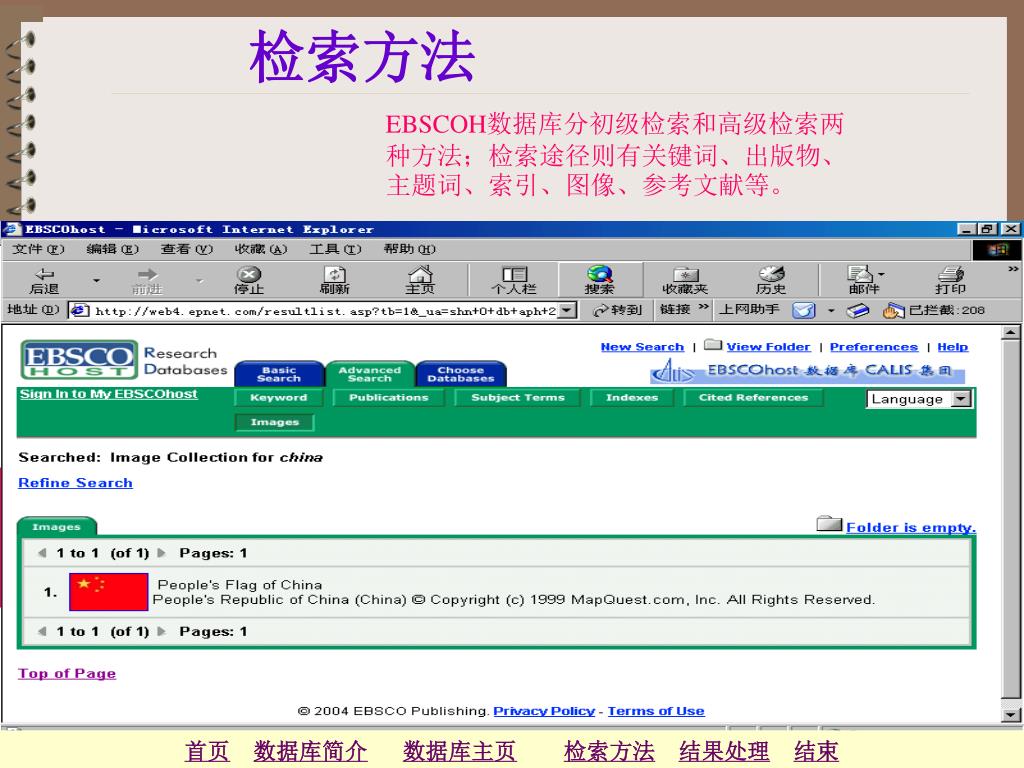The image size is (1024, 768).
Task: Open the Edit (编辑) menu
Action: pyautogui.click(x=112, y=249)
